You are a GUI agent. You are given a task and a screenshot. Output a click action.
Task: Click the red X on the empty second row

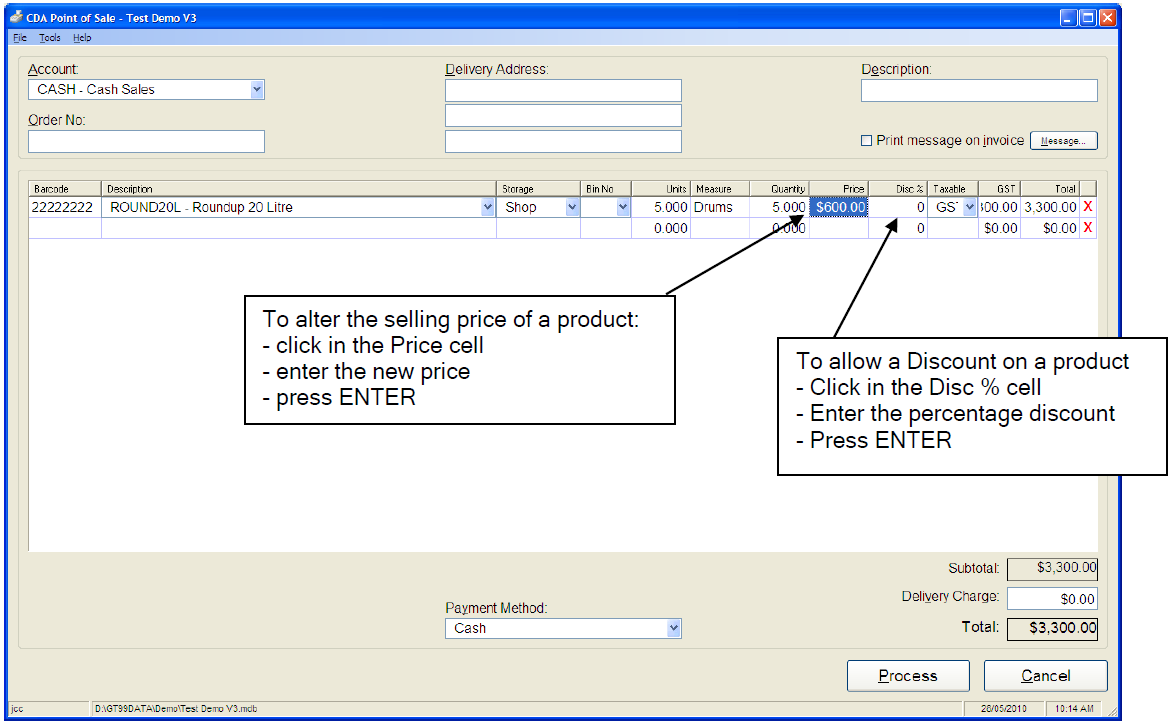pyautogui.click(x=1088, y=228)
